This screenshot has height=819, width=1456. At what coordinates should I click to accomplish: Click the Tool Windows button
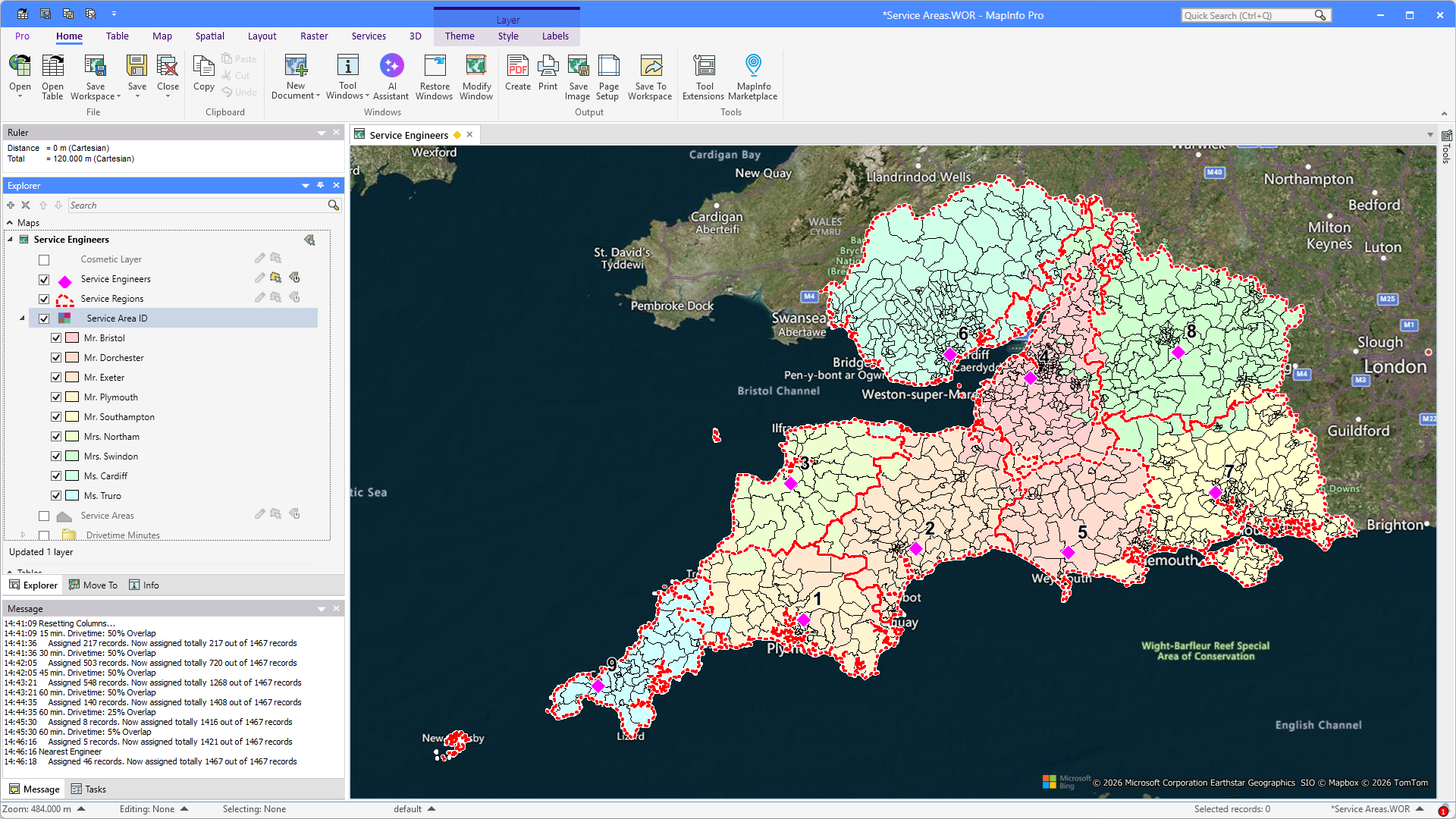point(347,77)
